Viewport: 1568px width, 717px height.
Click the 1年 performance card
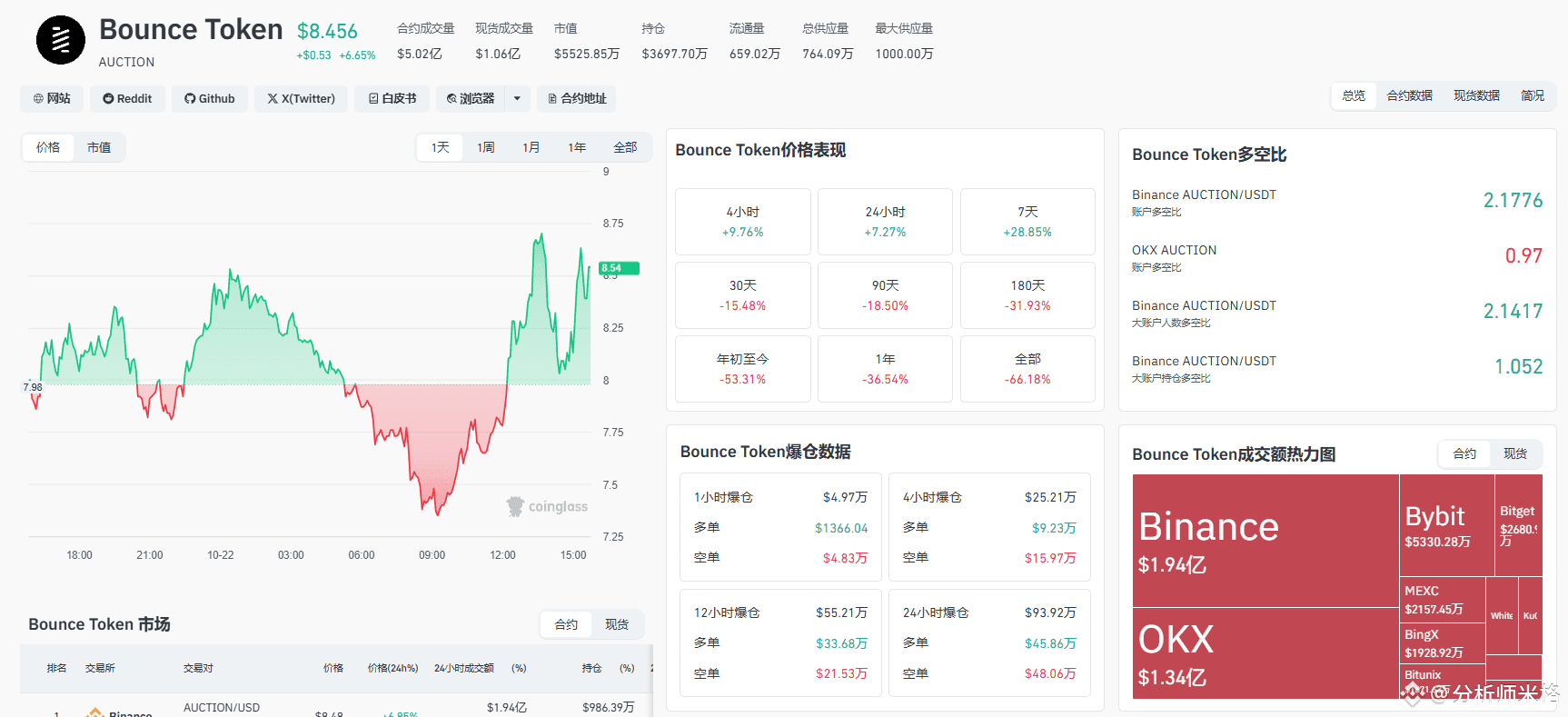[885, 369]
